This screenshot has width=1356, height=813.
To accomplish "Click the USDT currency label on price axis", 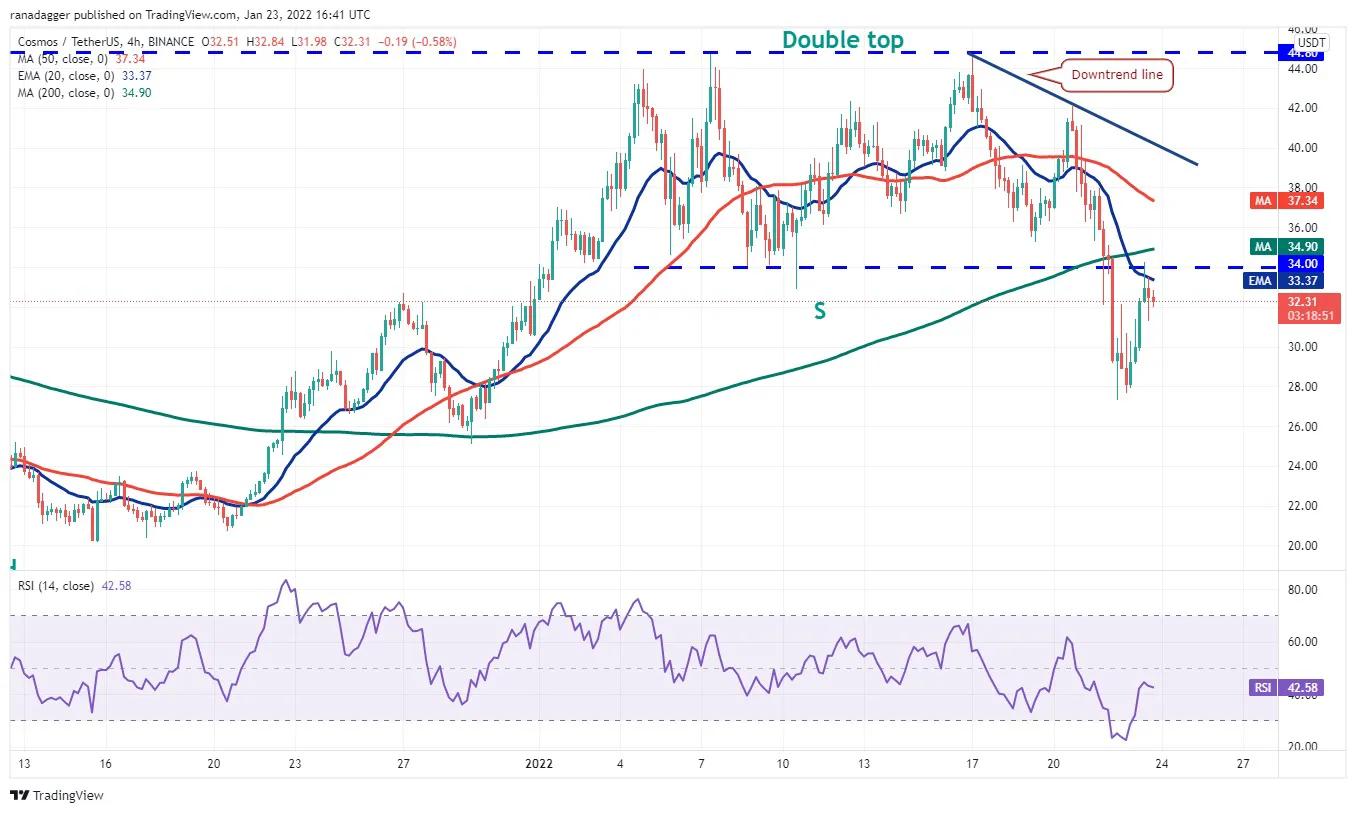I will (x=1310, y=43).
